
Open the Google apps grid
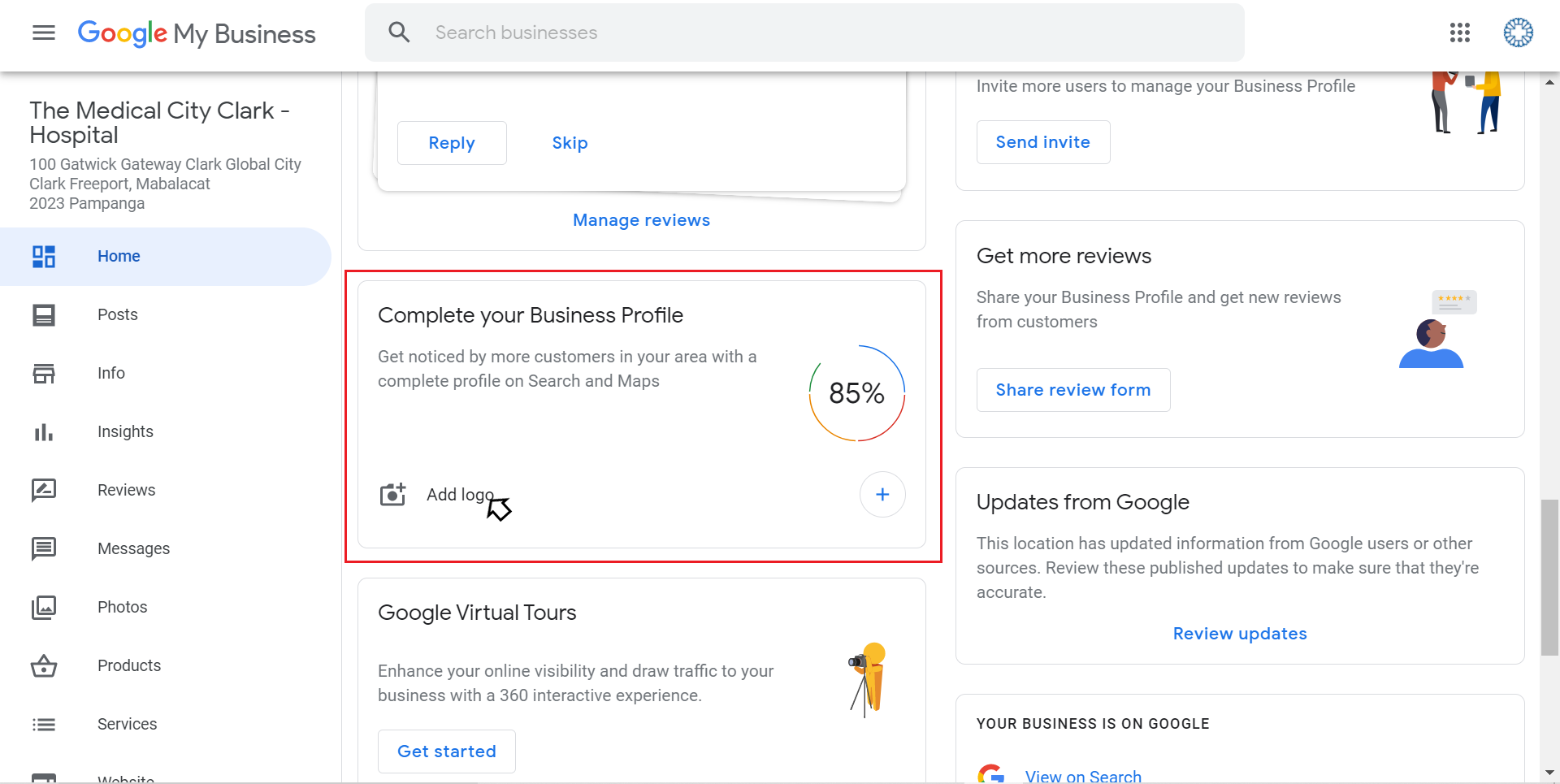1459,32
